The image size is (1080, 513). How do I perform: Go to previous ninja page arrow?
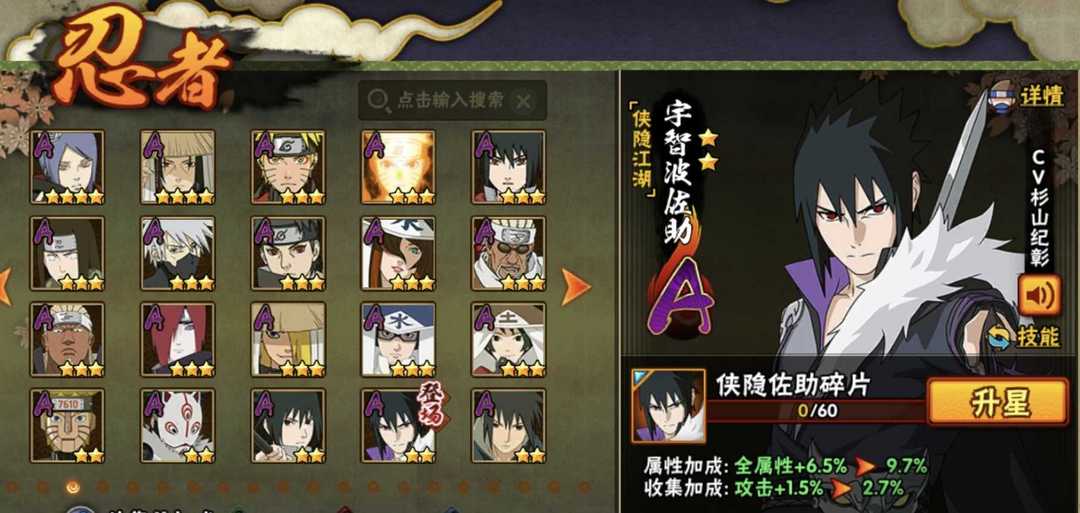click(5, 287)
